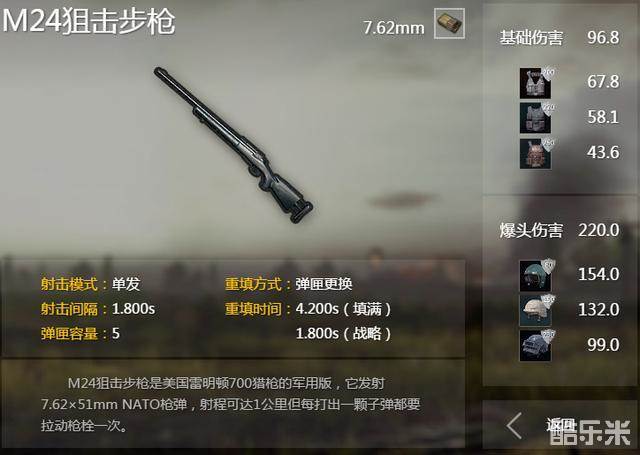
Task: Click the 7.62mm ammo type text
Action: (x=394, y=28)
